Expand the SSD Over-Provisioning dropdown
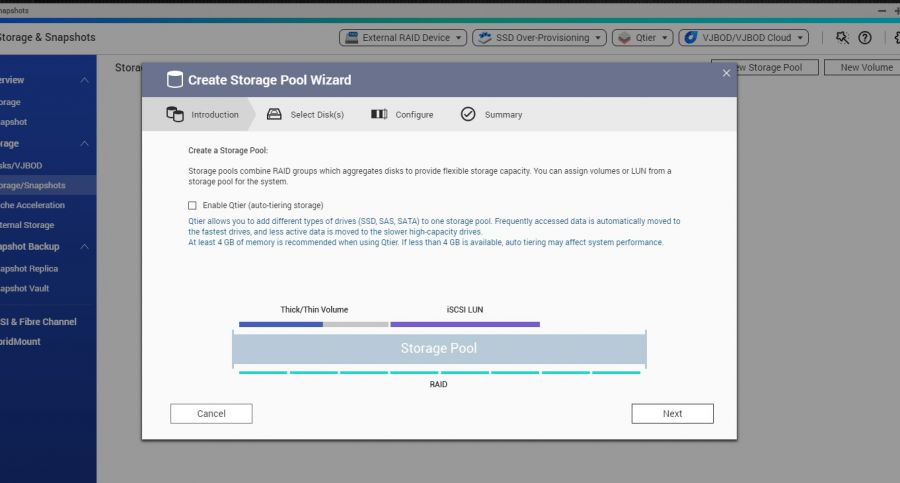The image size is (900, 483). point(539,38)
